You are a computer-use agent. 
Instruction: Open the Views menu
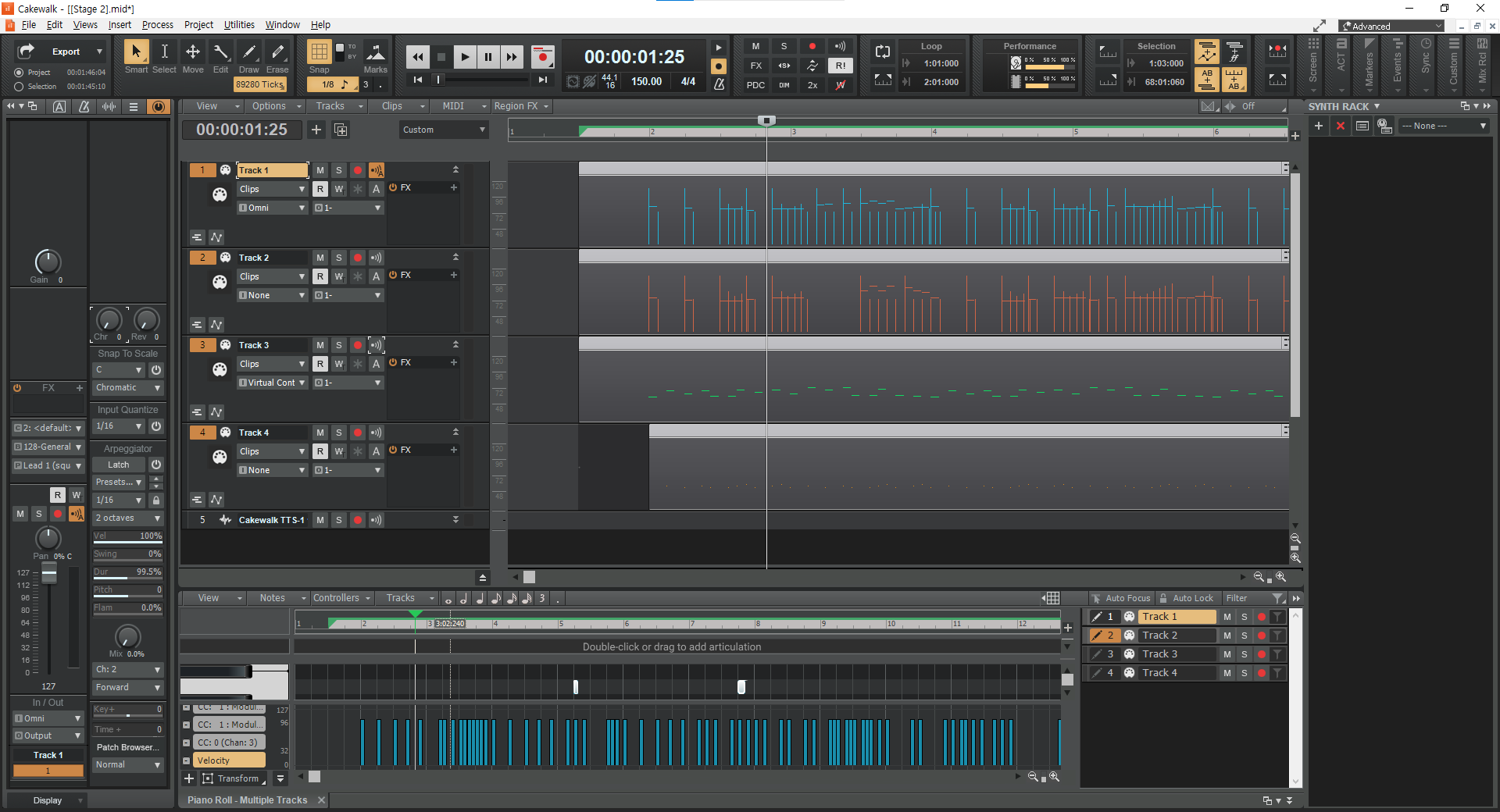[x=85, y=25]
